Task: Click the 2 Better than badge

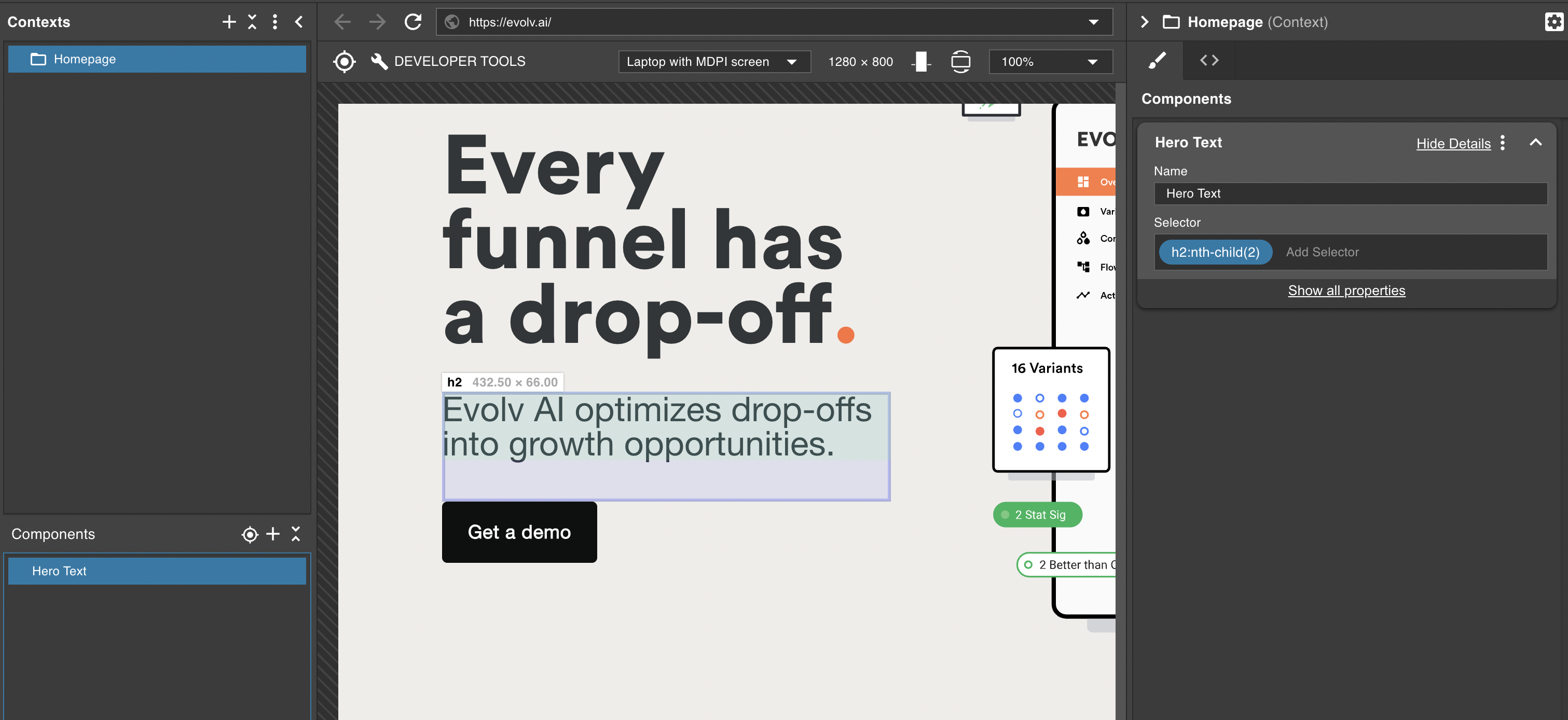Action: pyautogui.click(x=1066, y=565)
